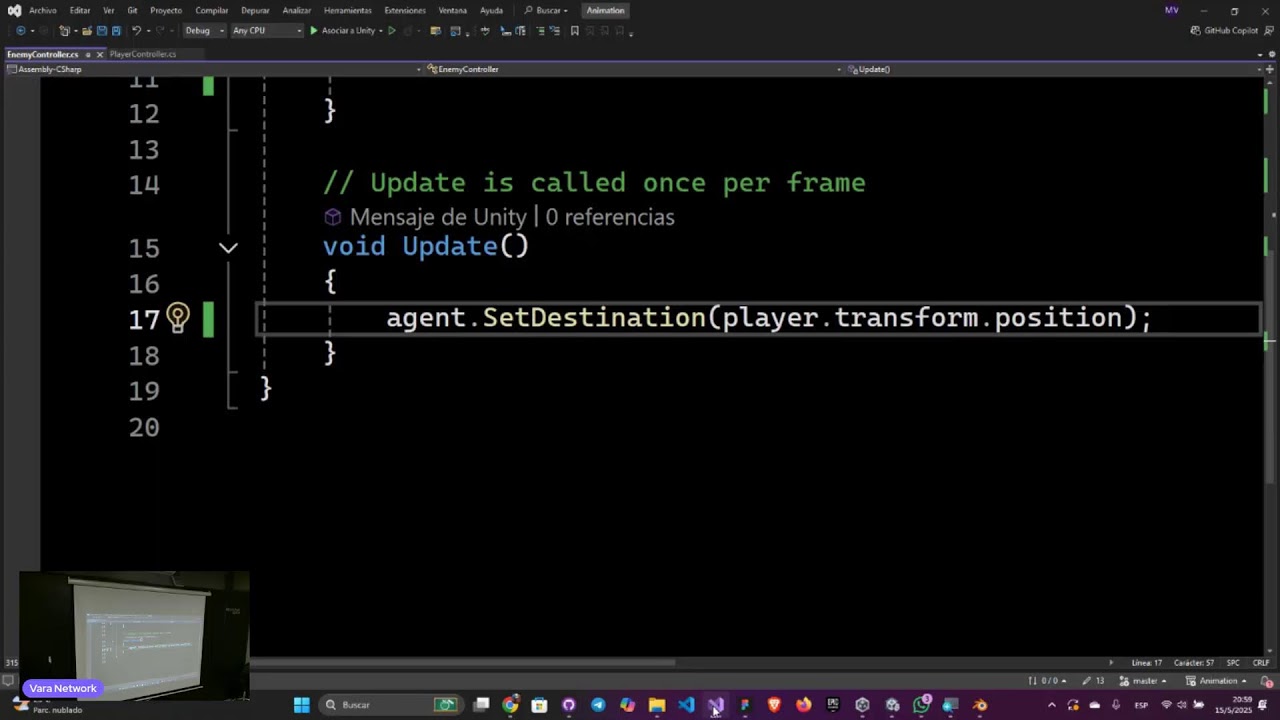Click the Navigate Backward icon
The height and width of the screenshot is (720, 1280).
[21, 31]
